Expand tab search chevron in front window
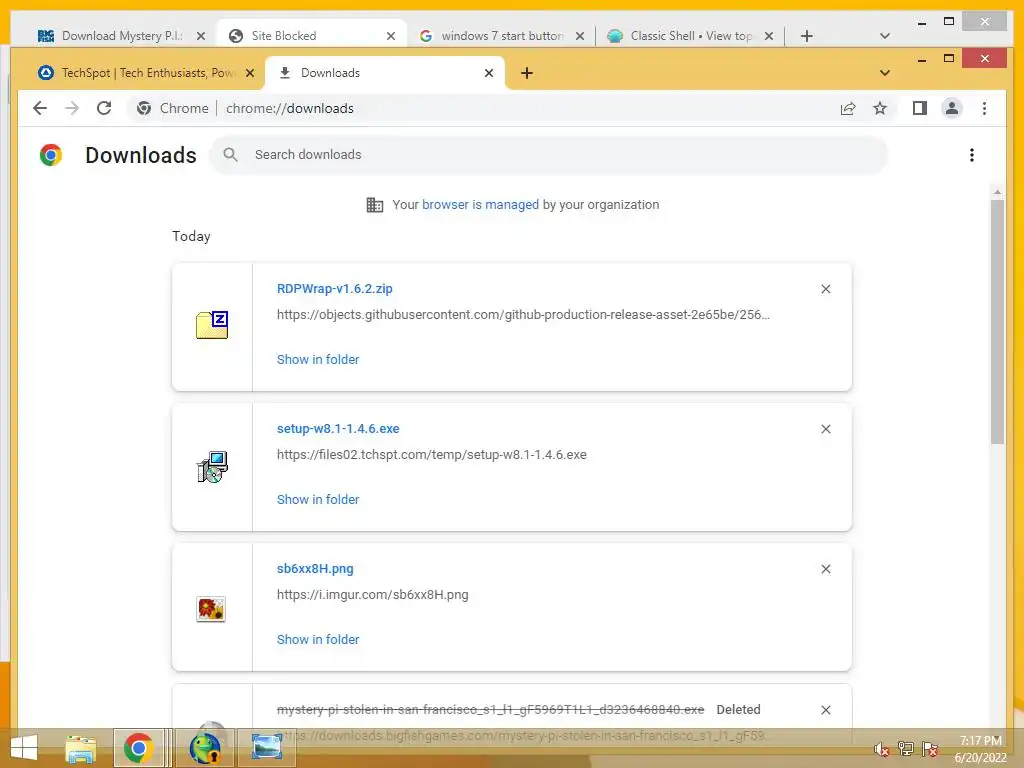Screen dimensions: 1024x768 (x=885, y=73)
